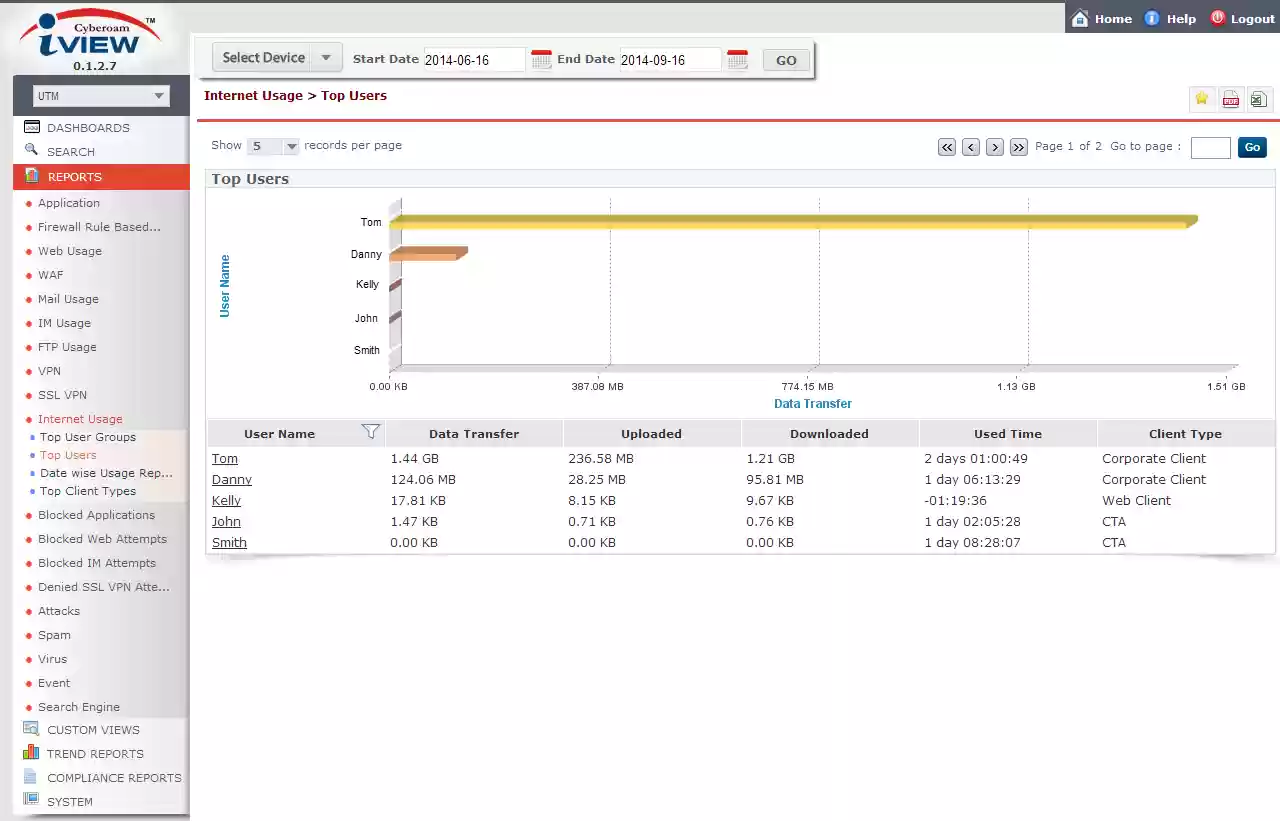
Task: Export the report as PDF
Action: click(x=1230, y=98)
